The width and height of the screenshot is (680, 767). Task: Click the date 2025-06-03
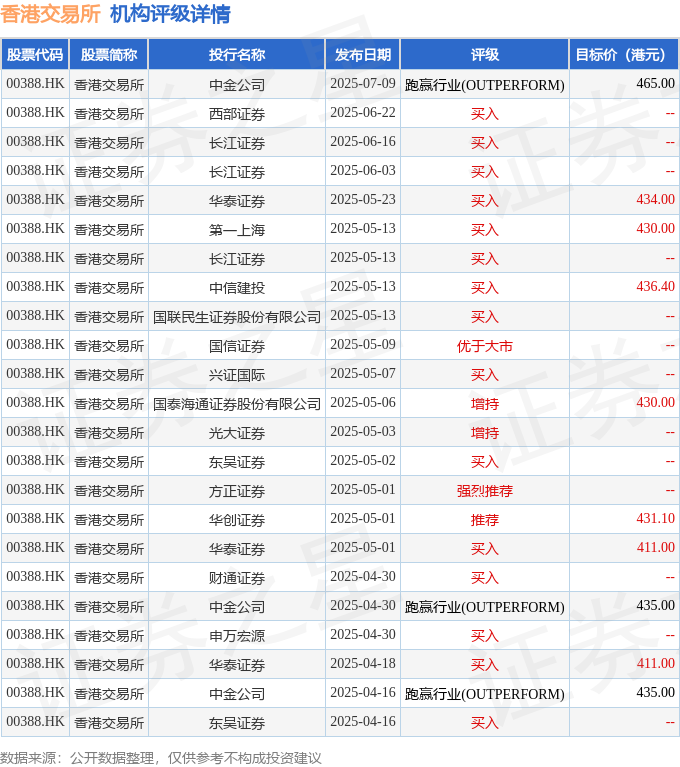pos(363,170)
